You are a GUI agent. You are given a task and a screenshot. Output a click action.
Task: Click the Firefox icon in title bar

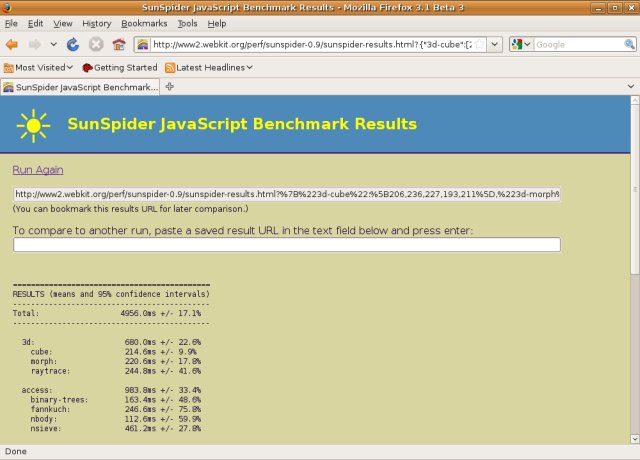pos(7,7)
